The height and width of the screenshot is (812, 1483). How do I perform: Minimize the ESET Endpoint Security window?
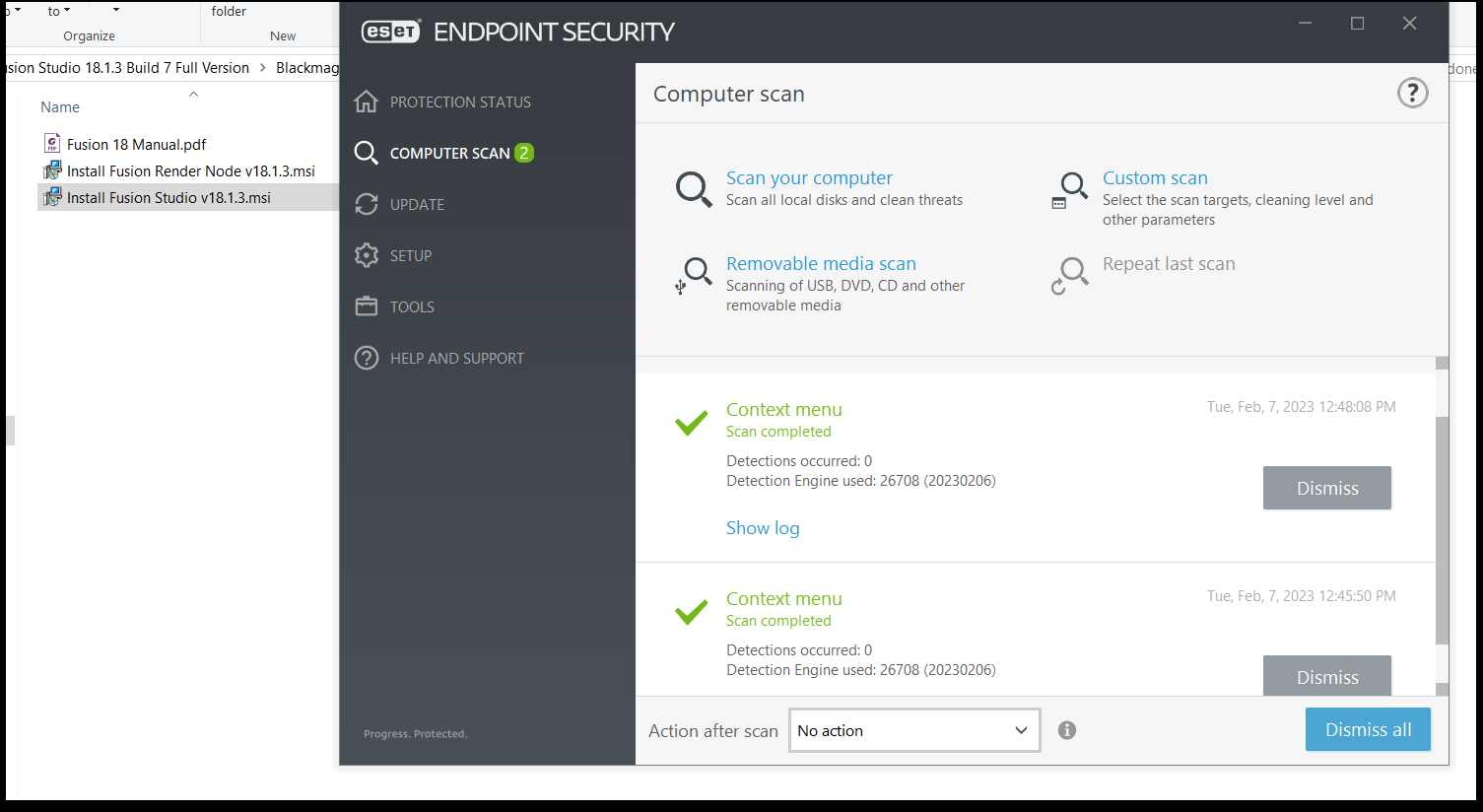(1305, 24)
